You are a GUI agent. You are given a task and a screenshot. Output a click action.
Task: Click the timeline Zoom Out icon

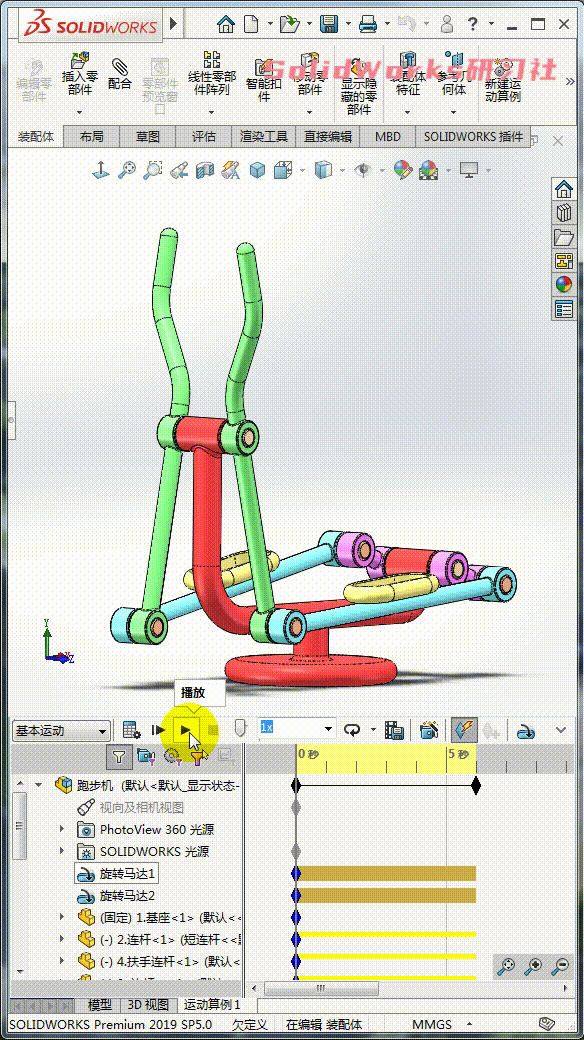pos(561,966)
